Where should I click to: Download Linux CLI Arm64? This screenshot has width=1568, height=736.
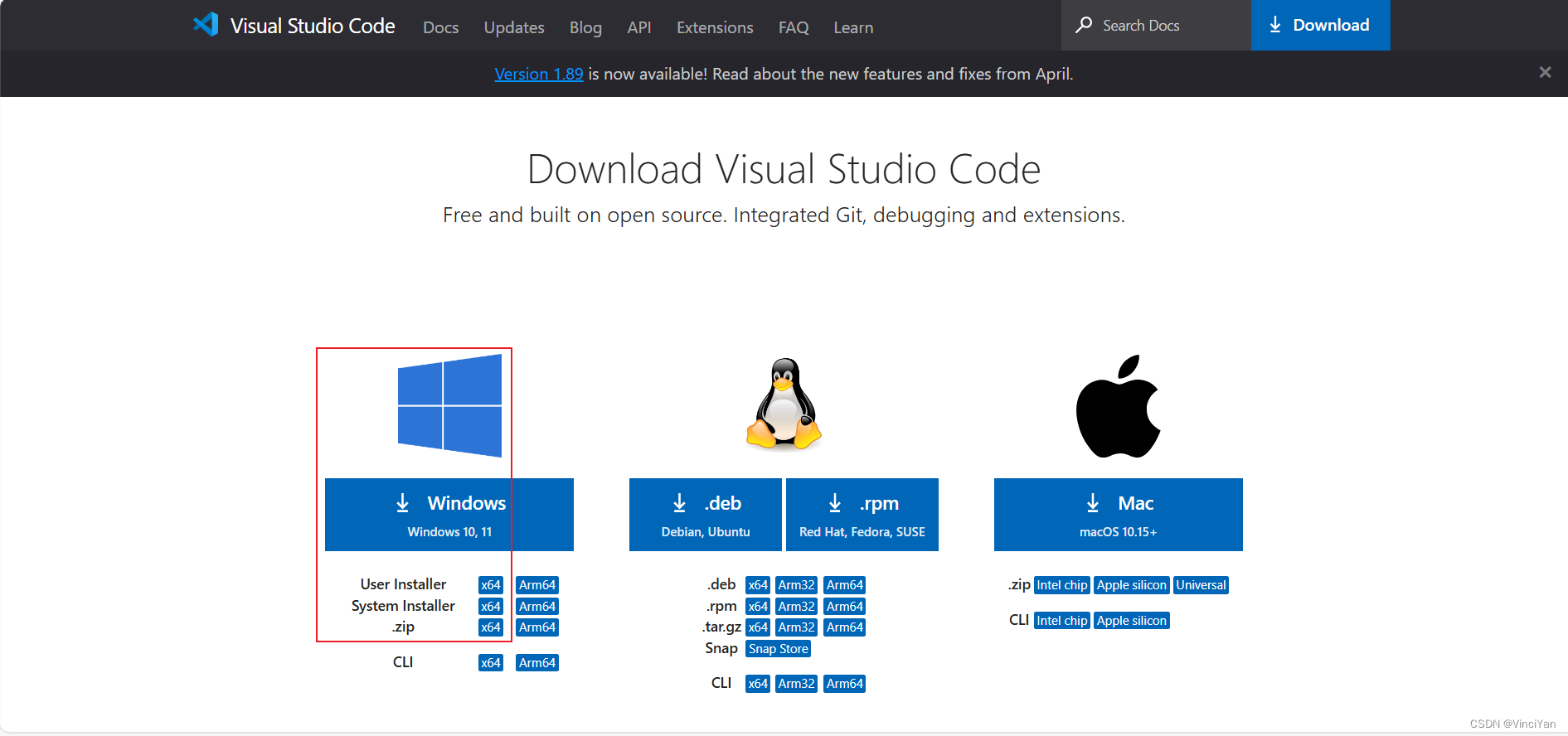tap(845, 684)
